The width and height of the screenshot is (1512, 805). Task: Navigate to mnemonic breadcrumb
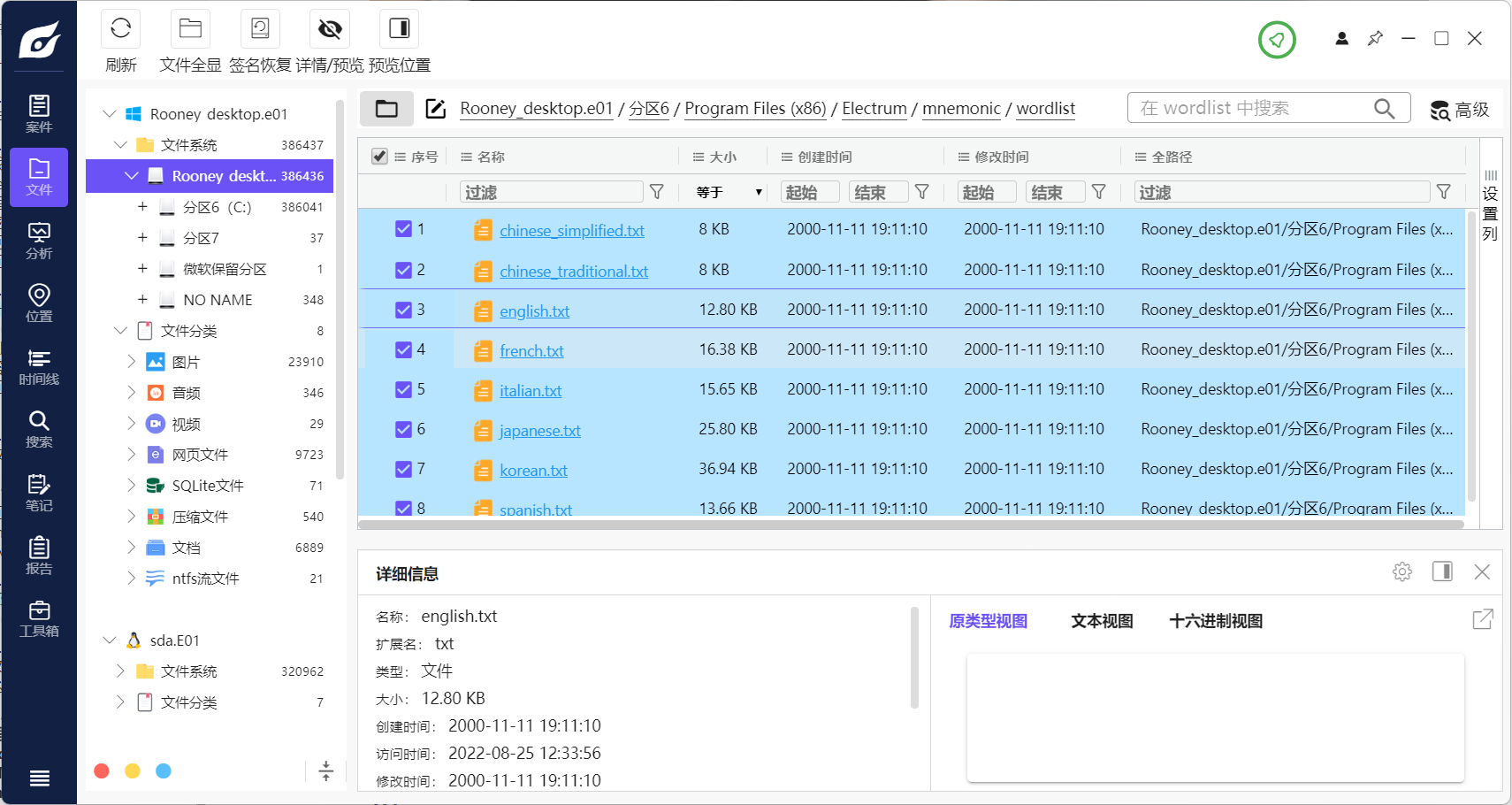click(x=961, y=109)
